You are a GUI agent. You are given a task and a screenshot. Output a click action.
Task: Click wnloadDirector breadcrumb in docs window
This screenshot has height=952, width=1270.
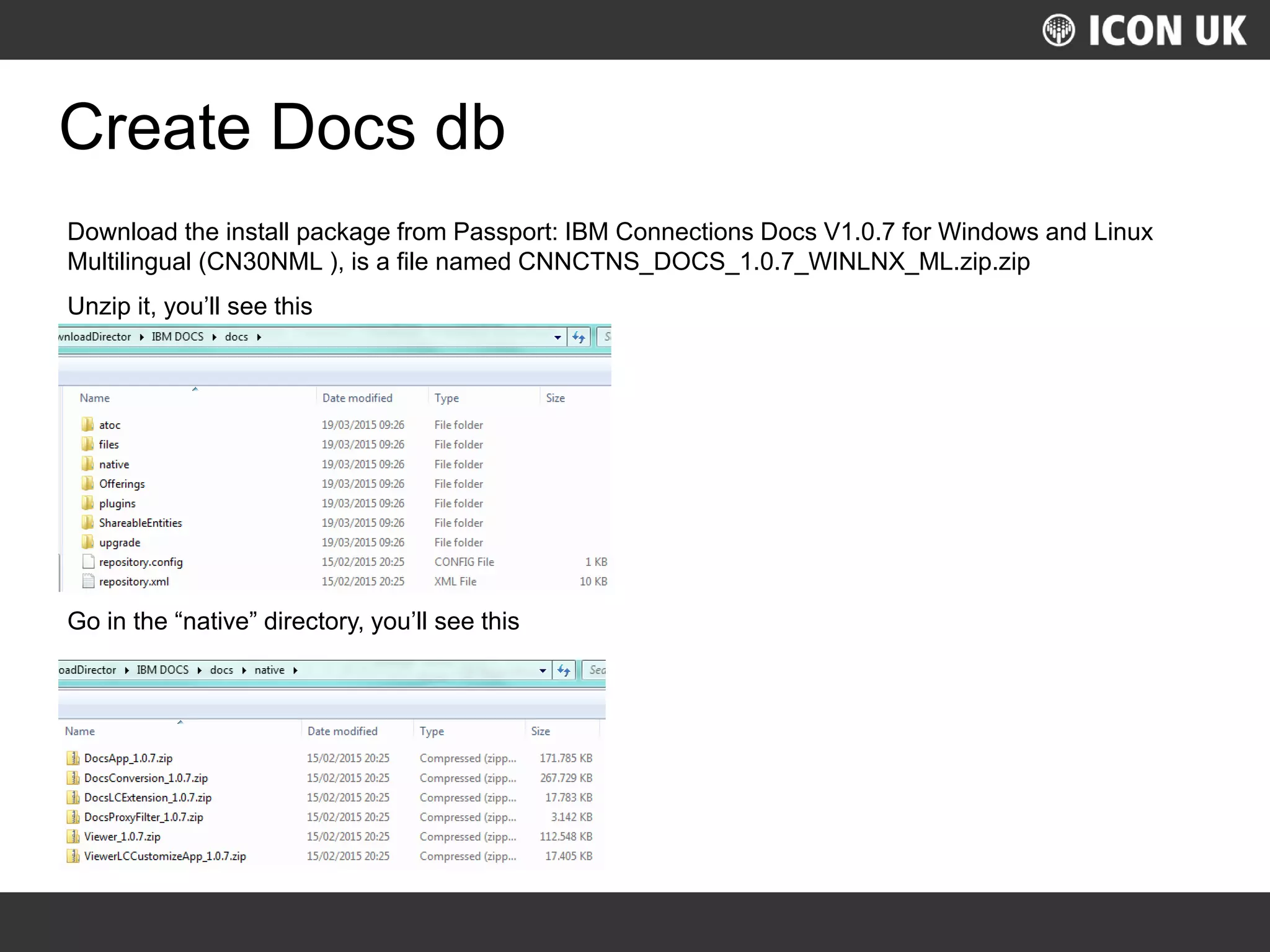pyautogui.click(x=95, y=337)
